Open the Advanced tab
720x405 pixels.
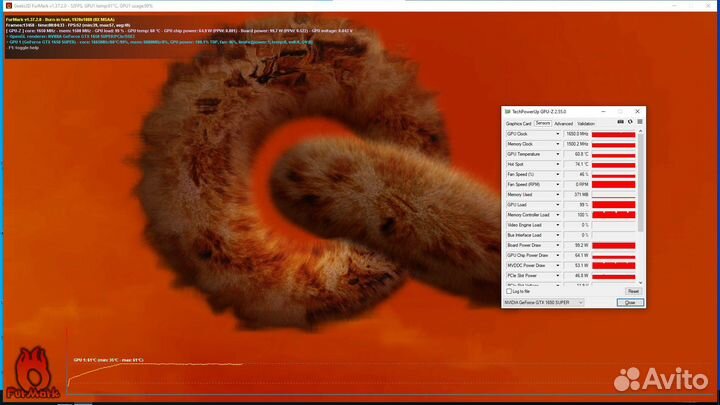pos(563,123)
